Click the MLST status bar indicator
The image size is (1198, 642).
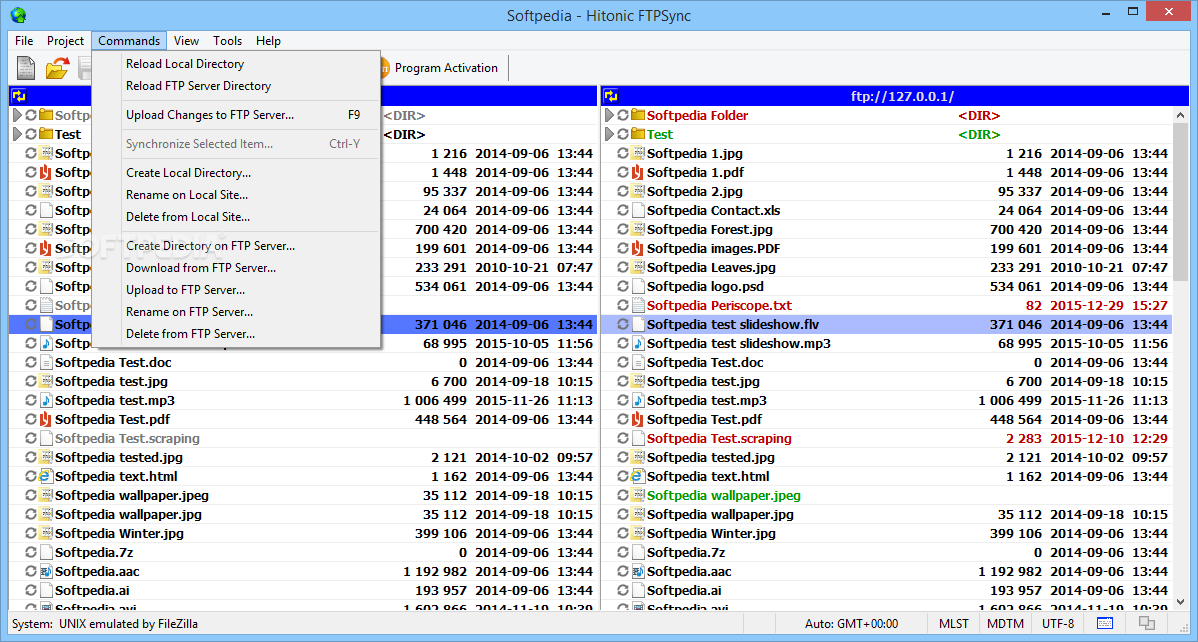click(954, 624)
